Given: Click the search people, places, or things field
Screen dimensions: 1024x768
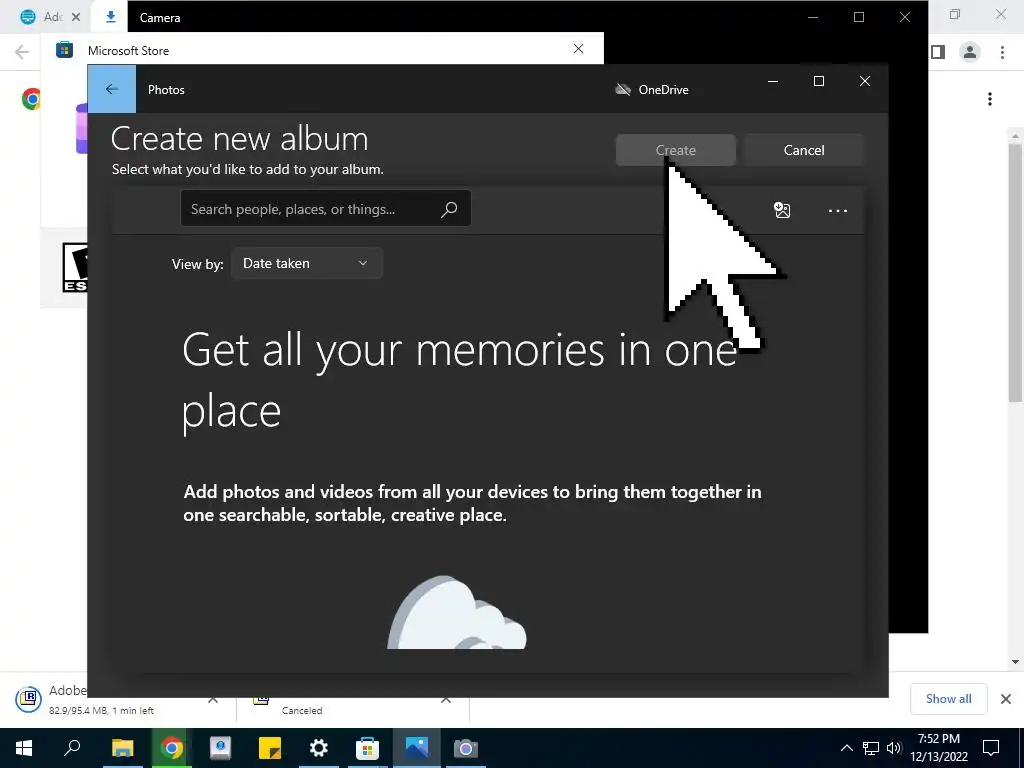Looking at the screenshot, I should coord(325,209).
